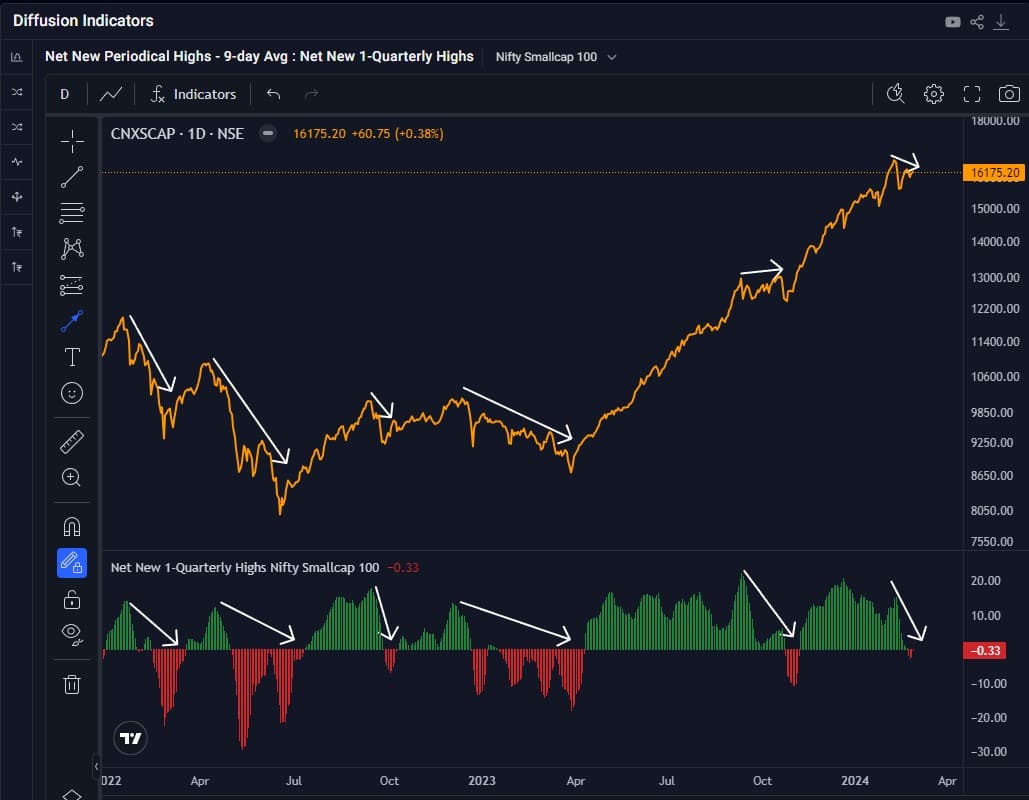1029x800 pixels.
Task: Collapse the CNXSCAP legend with minus button
Action: (x=267, y=133)
